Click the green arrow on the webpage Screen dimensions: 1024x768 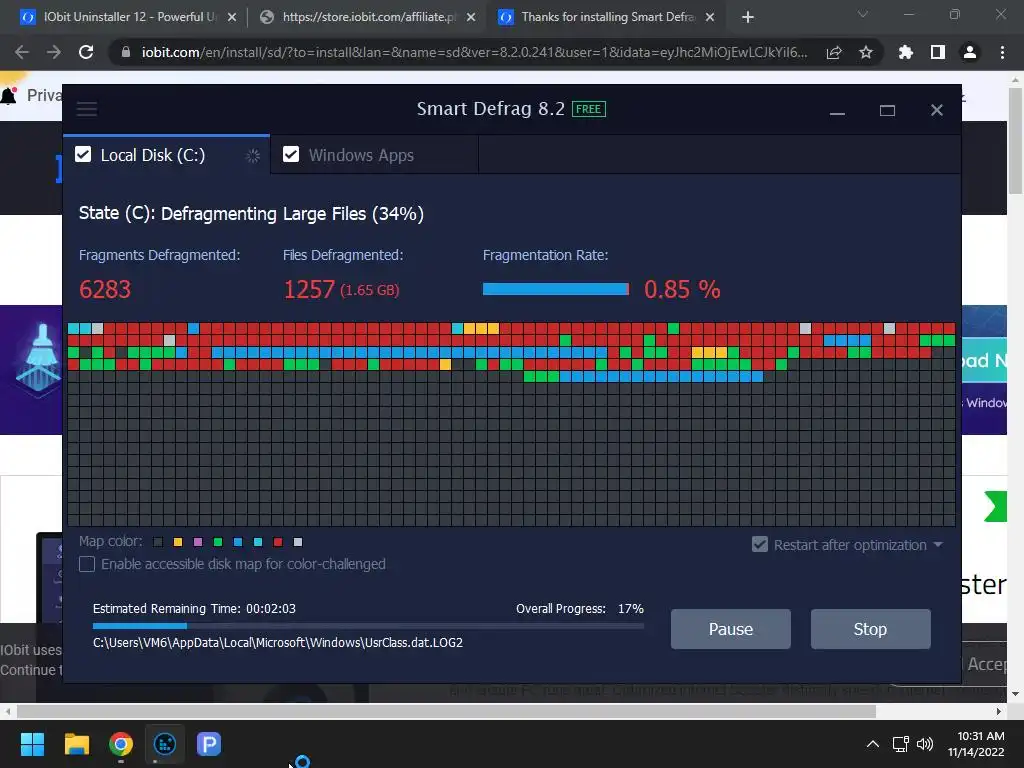[995, 506]
